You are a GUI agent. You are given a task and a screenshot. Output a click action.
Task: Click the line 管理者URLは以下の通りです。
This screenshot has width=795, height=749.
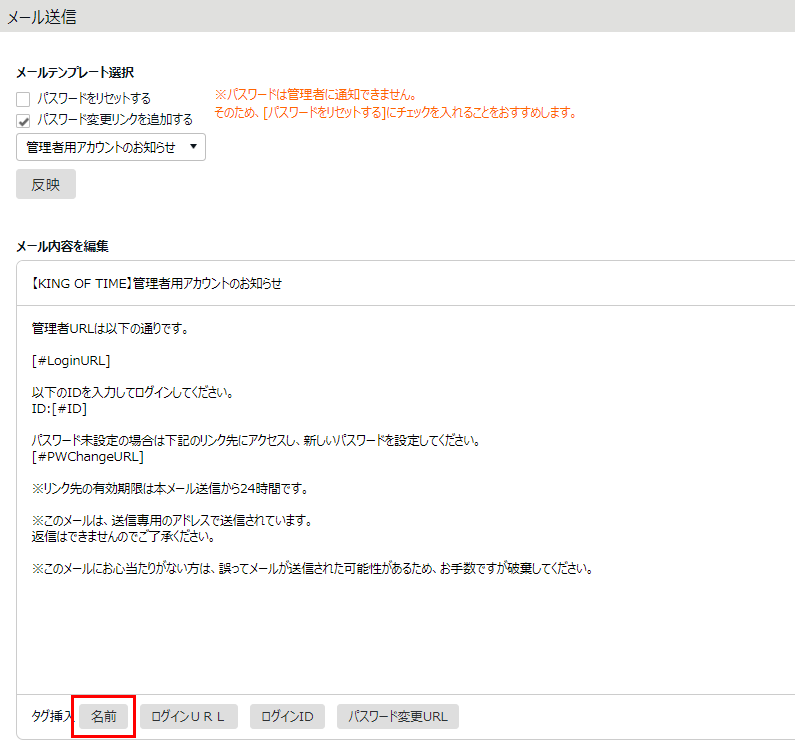click(x=110, y=329)
